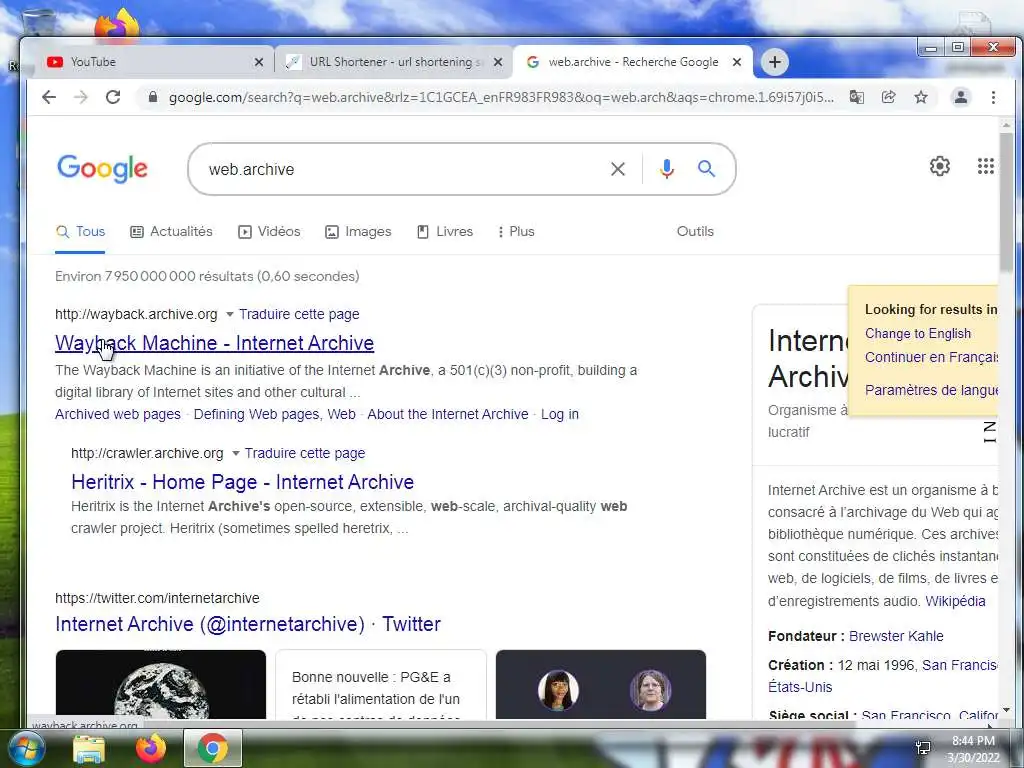This screenshot has height=768, width=1024.
Task: Submit search with magnifier icon
Action: (706, 169)
